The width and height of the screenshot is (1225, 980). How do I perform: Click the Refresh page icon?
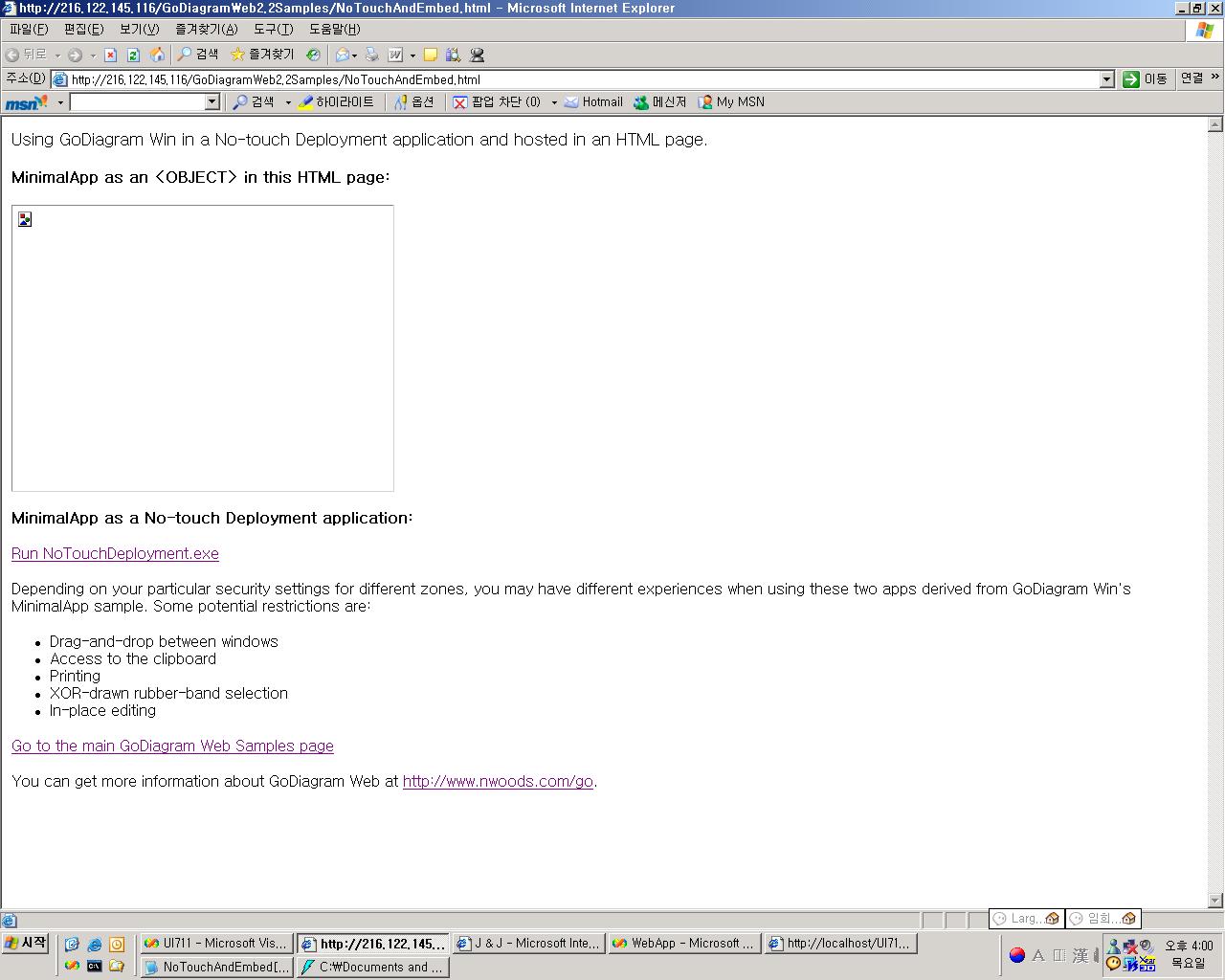pyautogui.click(x=133, y=56)
